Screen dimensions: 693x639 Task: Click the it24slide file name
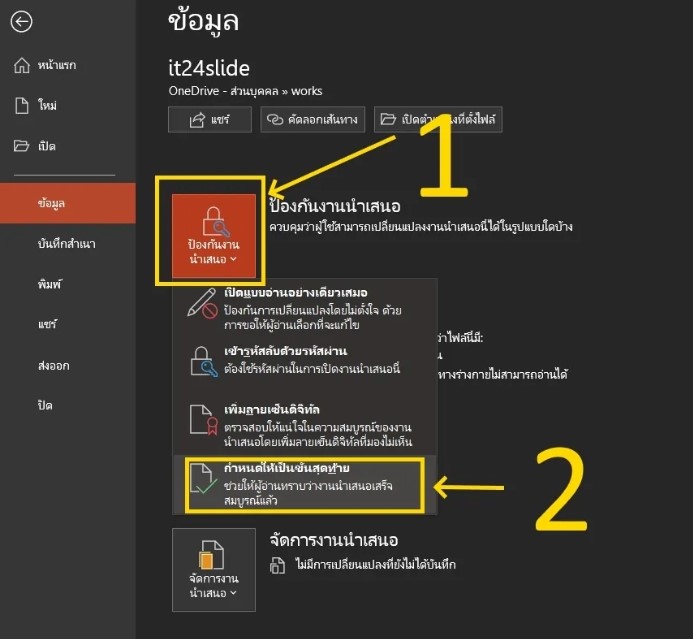click(209, 68)
